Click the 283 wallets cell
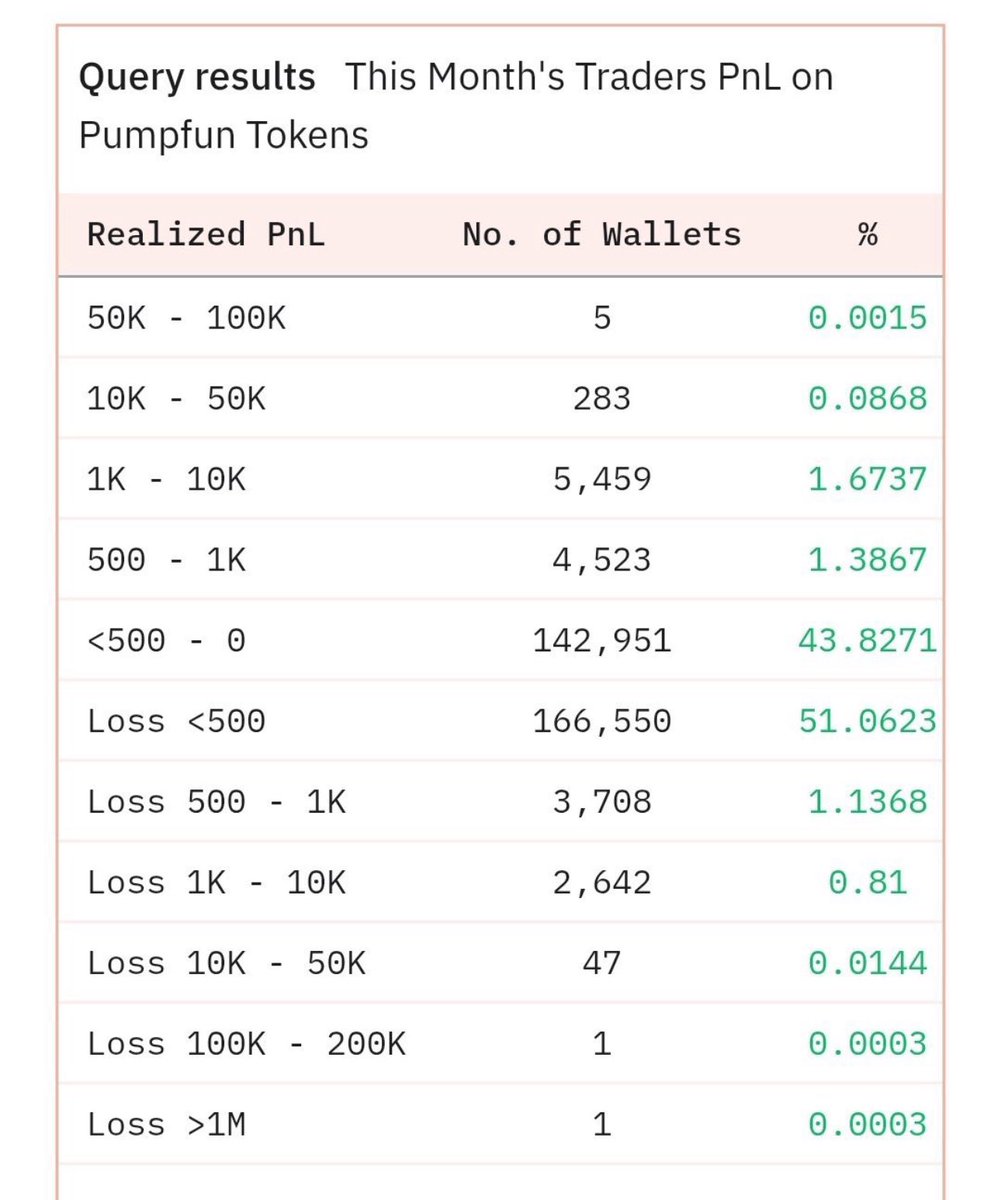The height and width of the screenshot is (1200, 1001). pos(602,399)
